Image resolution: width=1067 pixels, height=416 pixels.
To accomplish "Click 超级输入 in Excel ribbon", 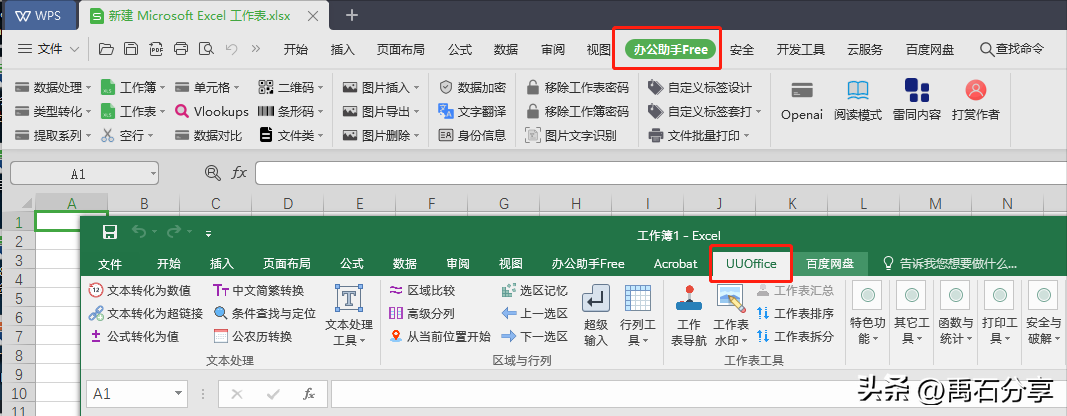I will [596, 316].
